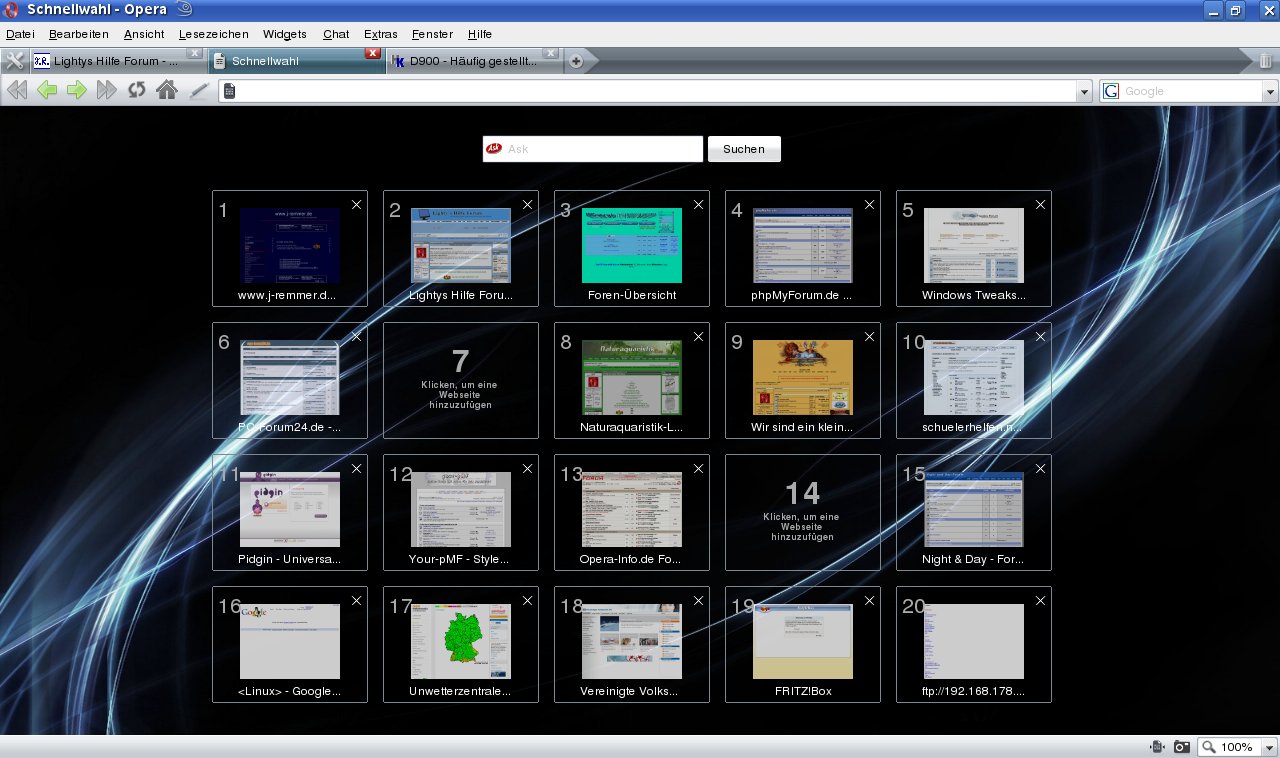The image size is (1280, 758).
Task: Remove the Unwetterzentrale speed dial
Action: tap(527, 600)
